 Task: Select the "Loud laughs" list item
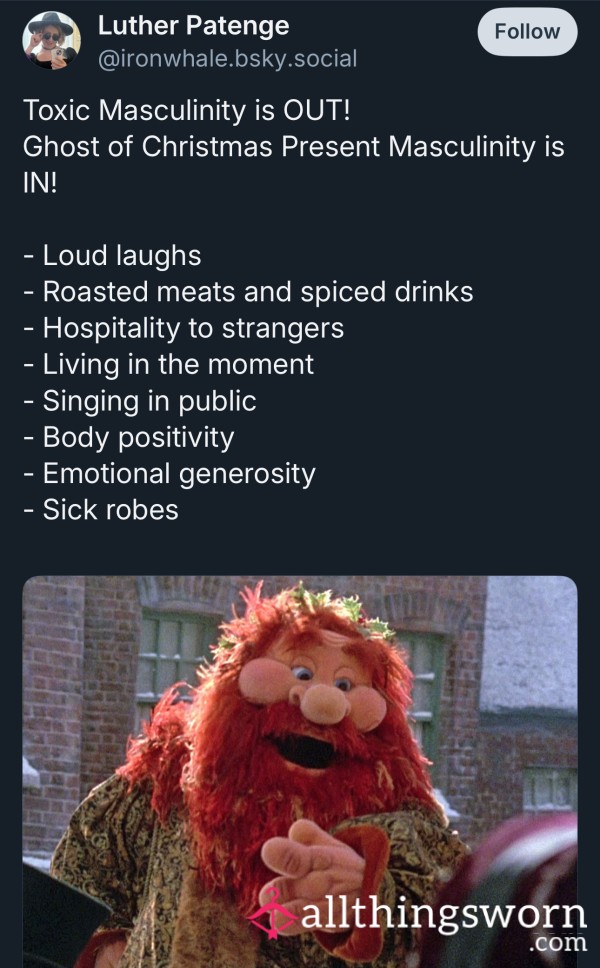click(x=112, y=256)
